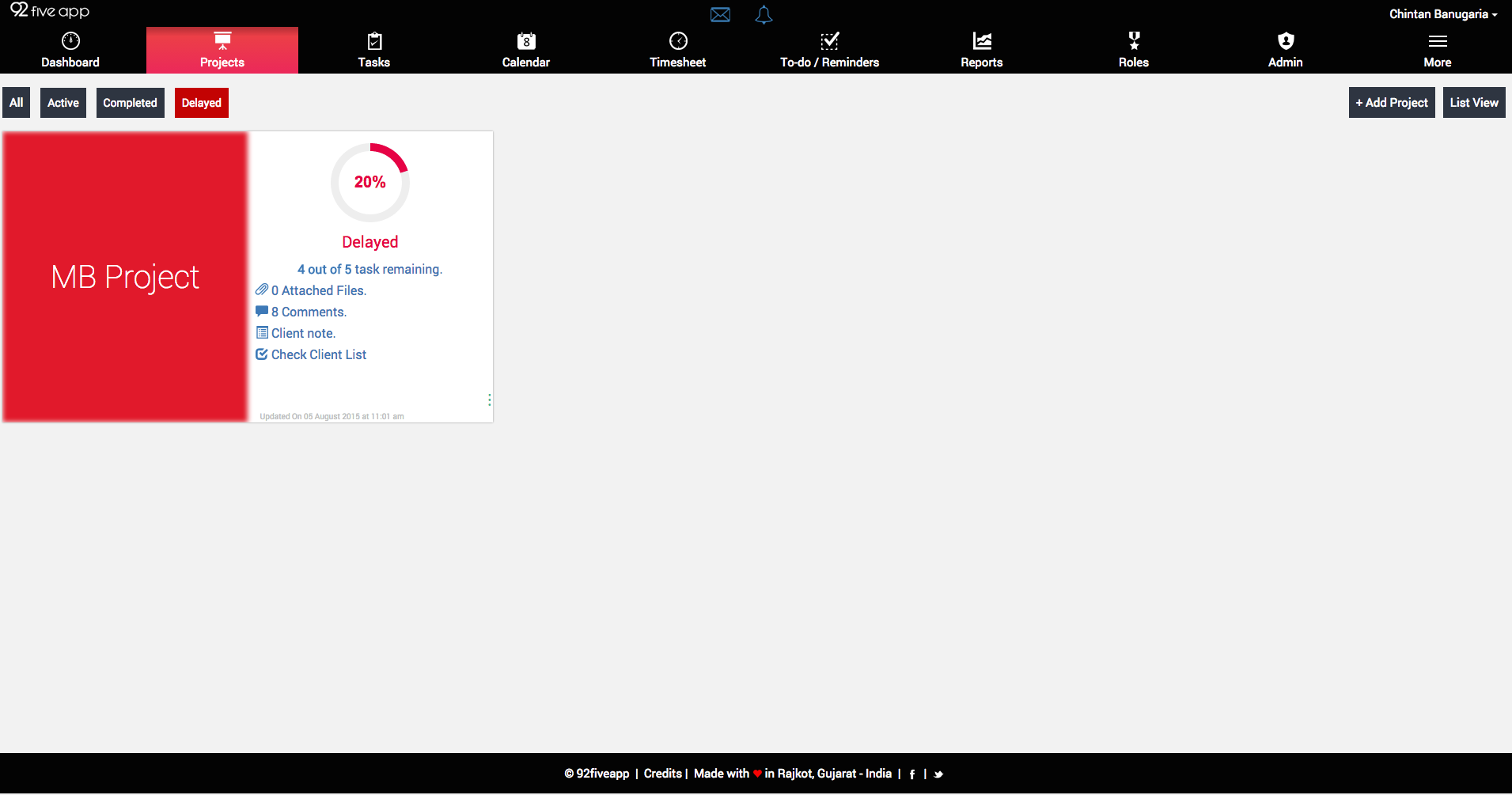
Task: Open the MB Project red tile
Action: pyautogui.click(x=125, y=277)
